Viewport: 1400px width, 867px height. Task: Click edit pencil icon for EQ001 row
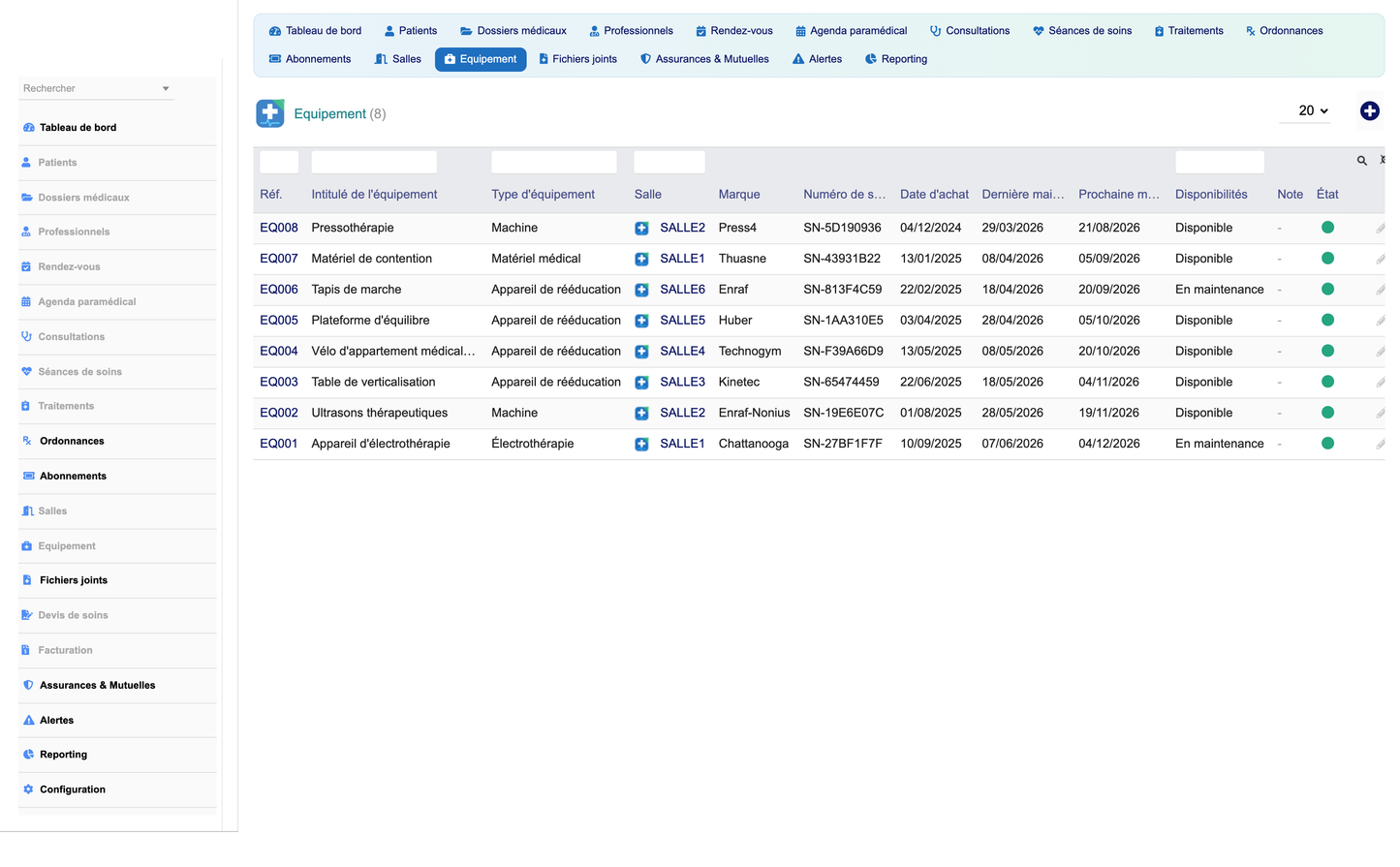[1380, 445]
